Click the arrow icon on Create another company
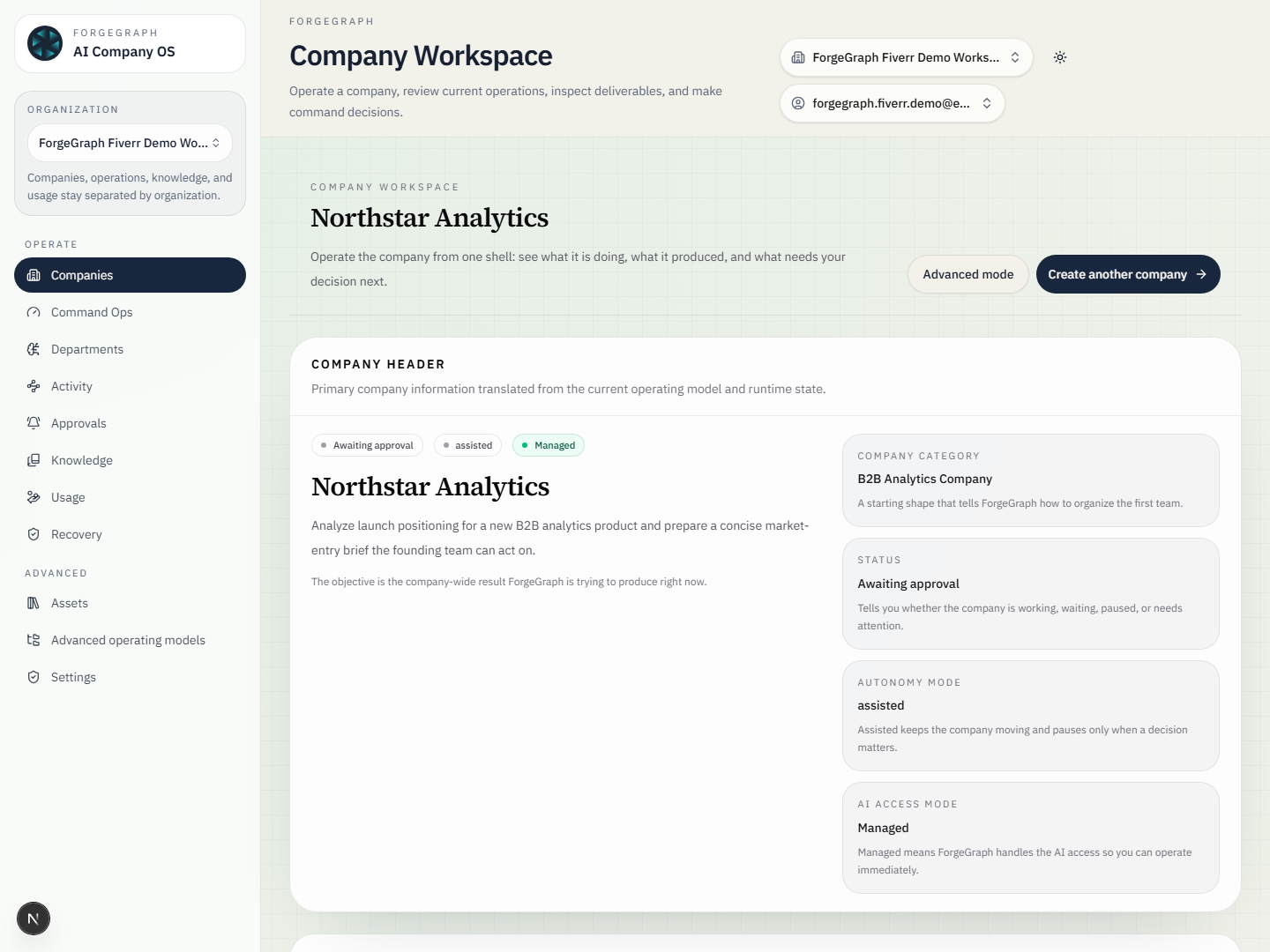 click(1201, 274)
